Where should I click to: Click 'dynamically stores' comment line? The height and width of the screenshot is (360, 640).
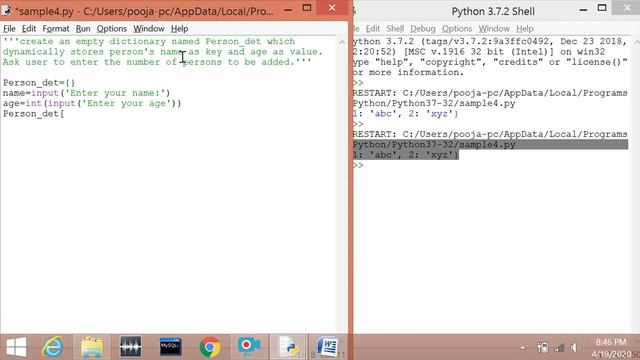162,52
